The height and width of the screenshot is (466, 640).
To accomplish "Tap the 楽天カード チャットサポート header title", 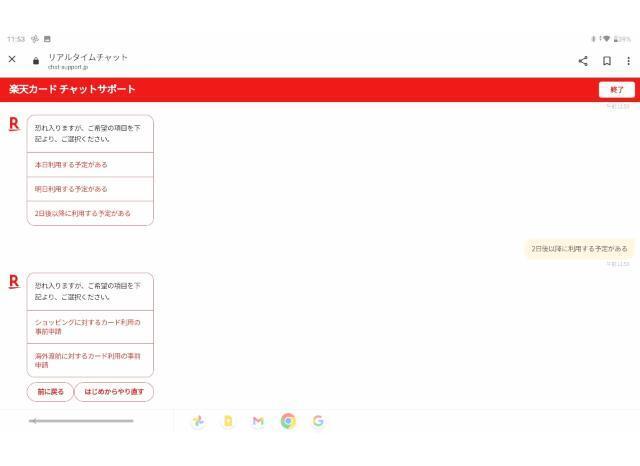I will click(x=72, y=89).
